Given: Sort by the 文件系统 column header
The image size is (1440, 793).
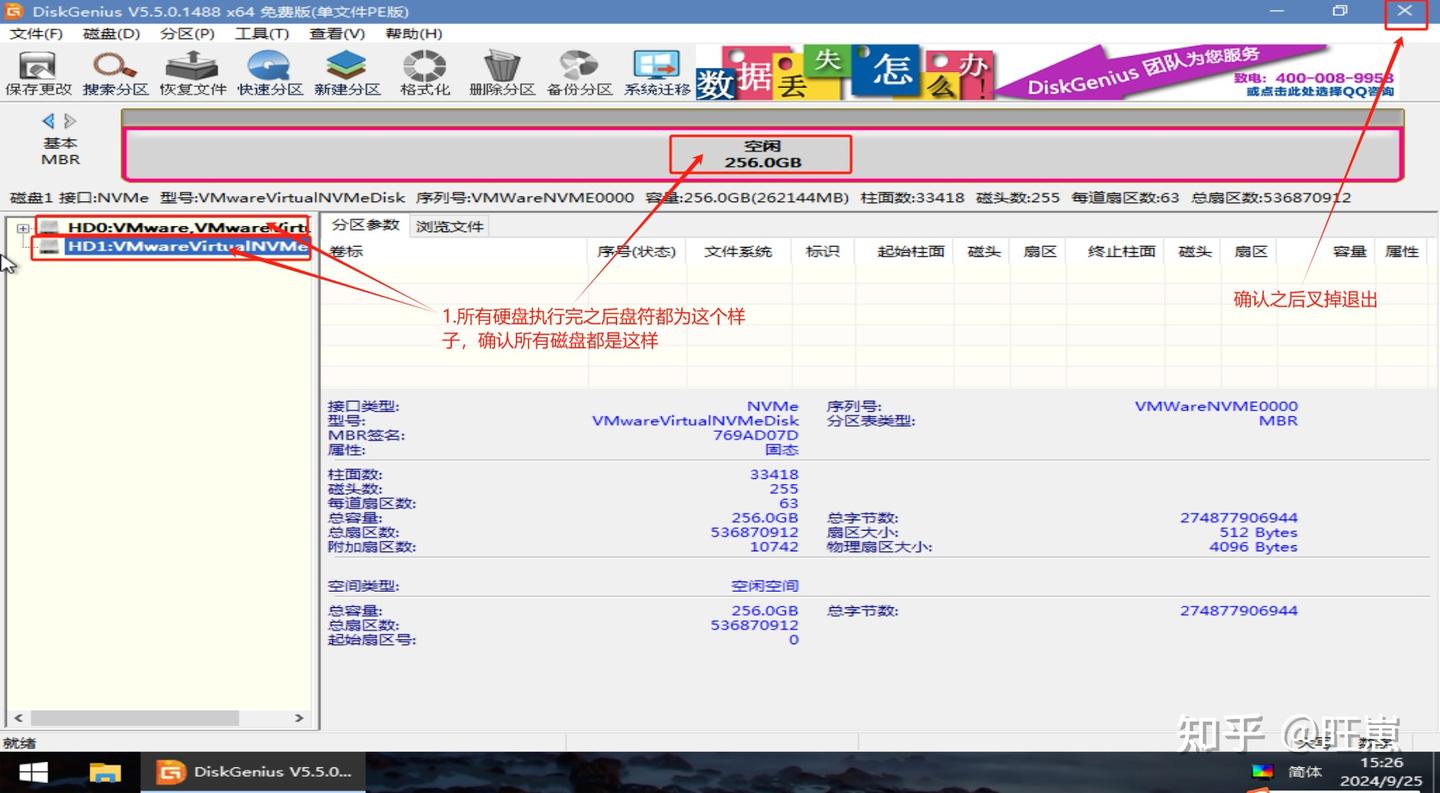Looking at the screenshot, I should pyautogui.click(x=738, y=252).
